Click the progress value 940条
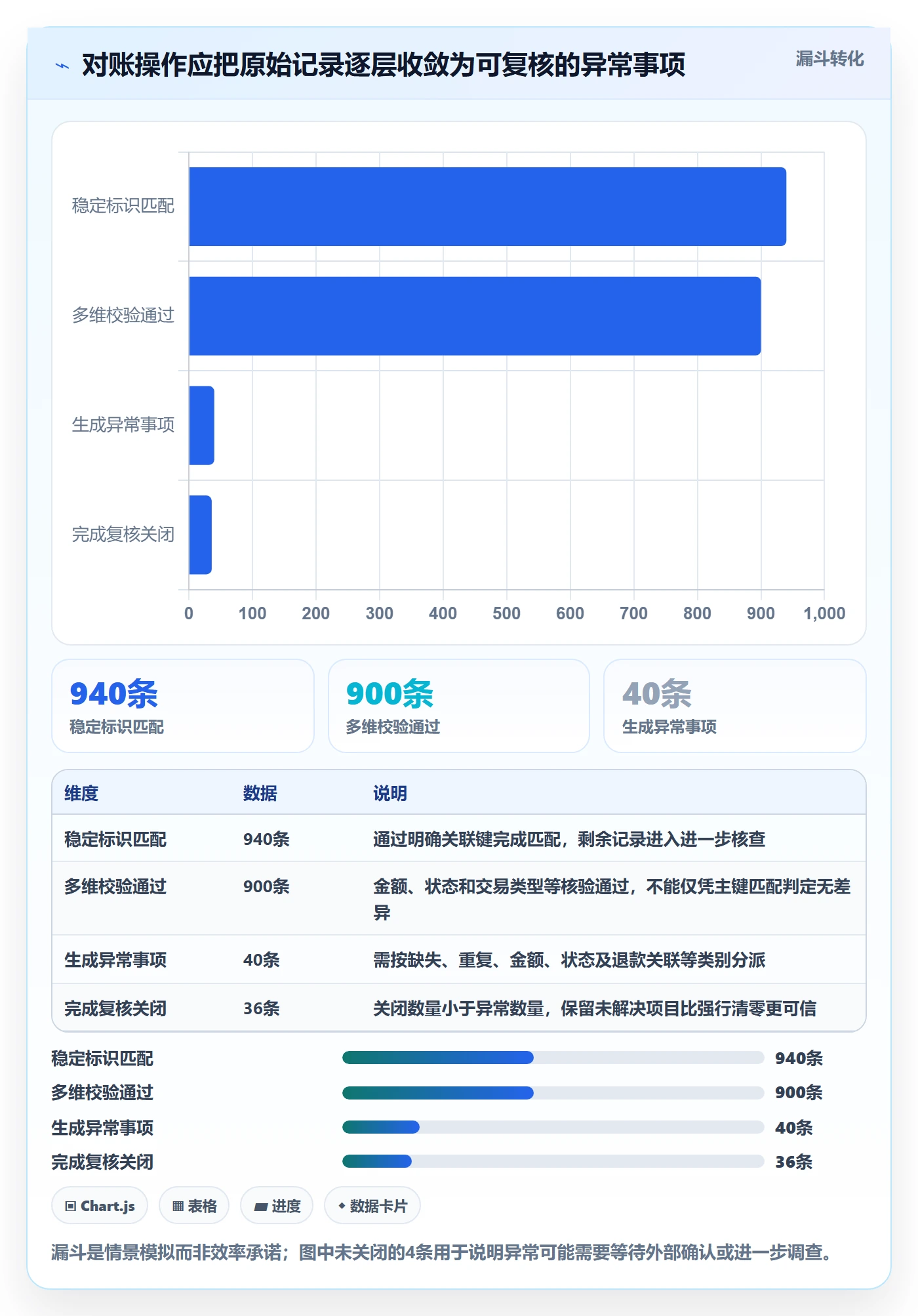The image size is (918, 1316). (799, 1058)
